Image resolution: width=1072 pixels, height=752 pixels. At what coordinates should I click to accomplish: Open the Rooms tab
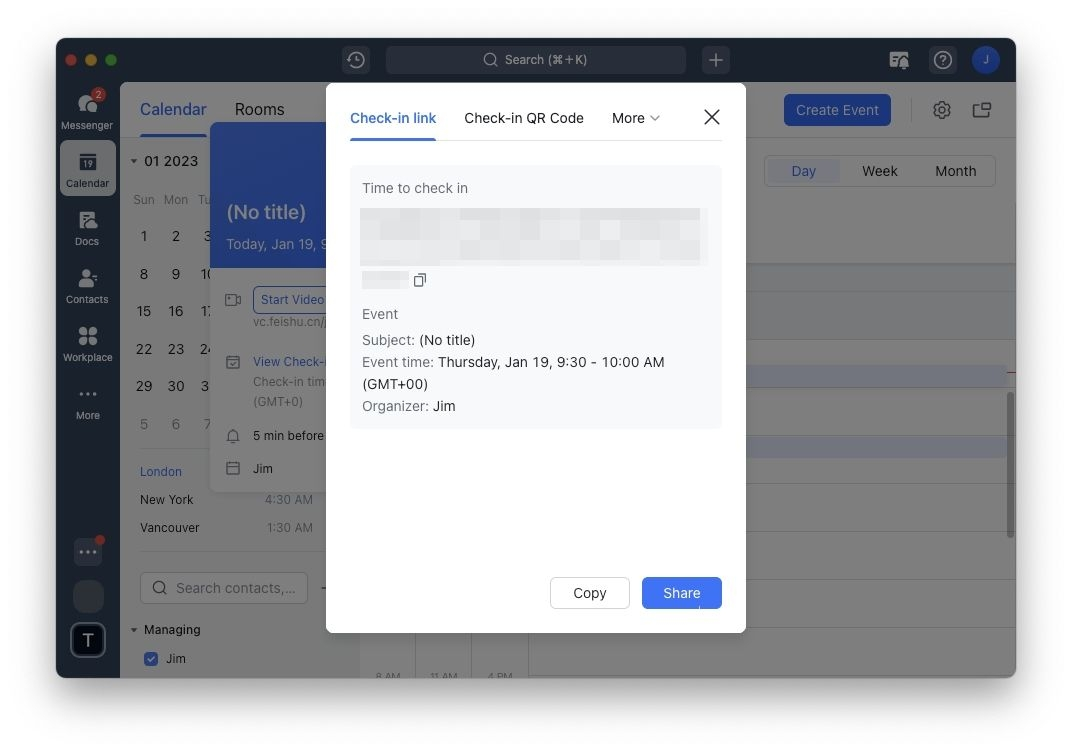click(259, 109)
